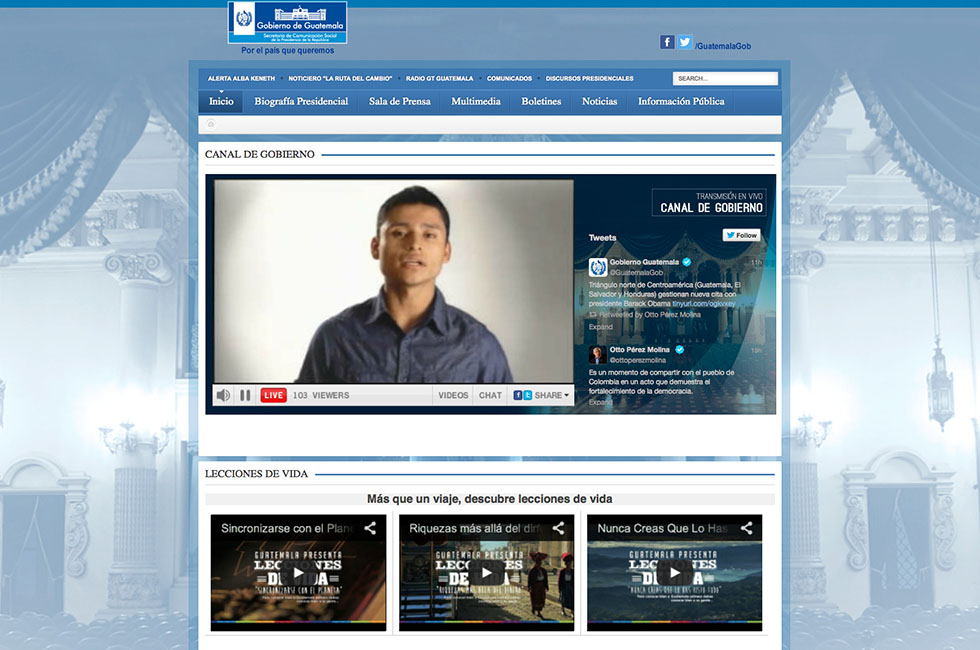
Task: Open Biografía Presidencial menu
Action: [x=301, y=101]
